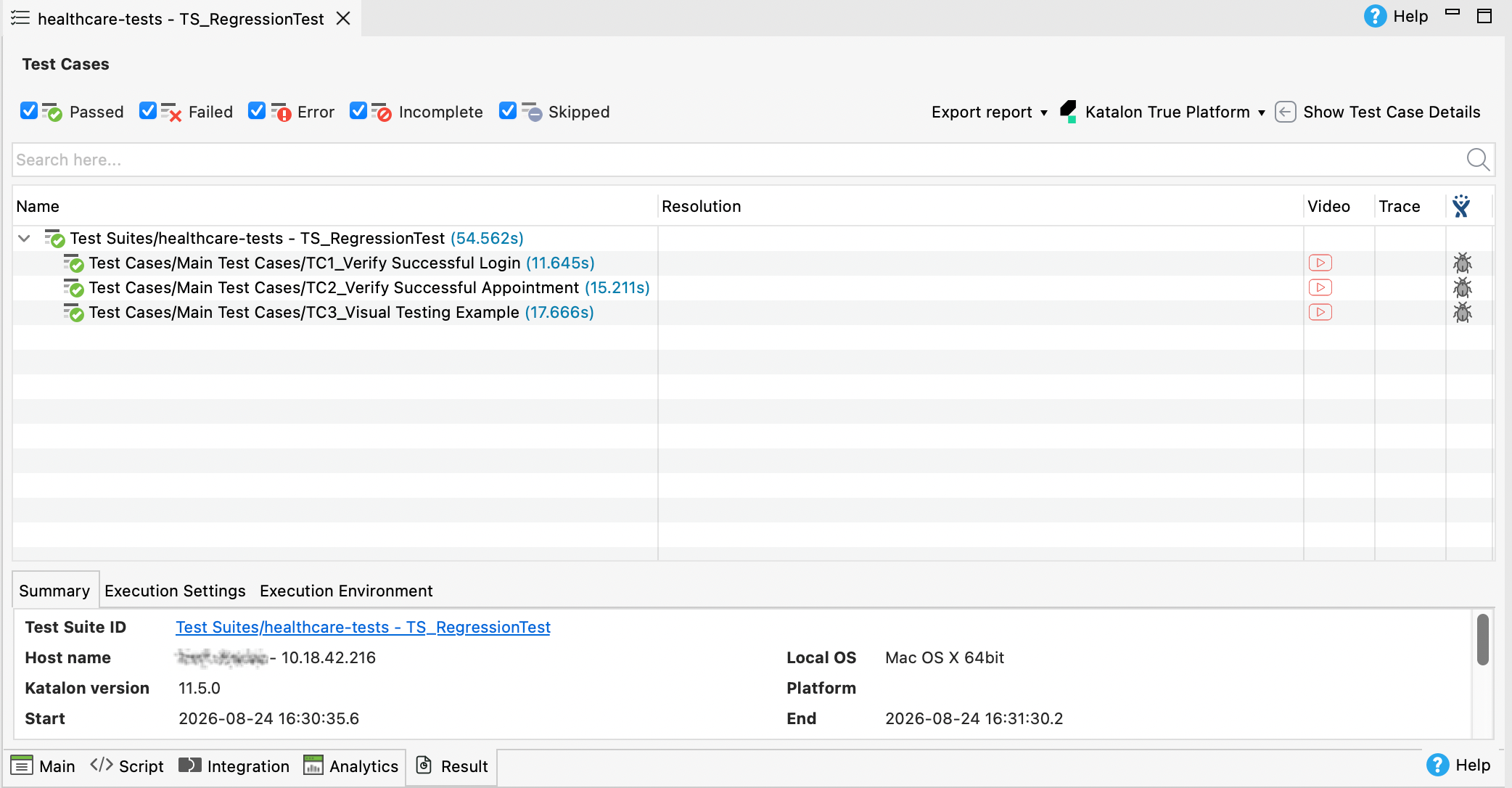Open the Katalon True Platform dropdown
This screenshot has height=788, width=1512.
[x=1175, y=112]
